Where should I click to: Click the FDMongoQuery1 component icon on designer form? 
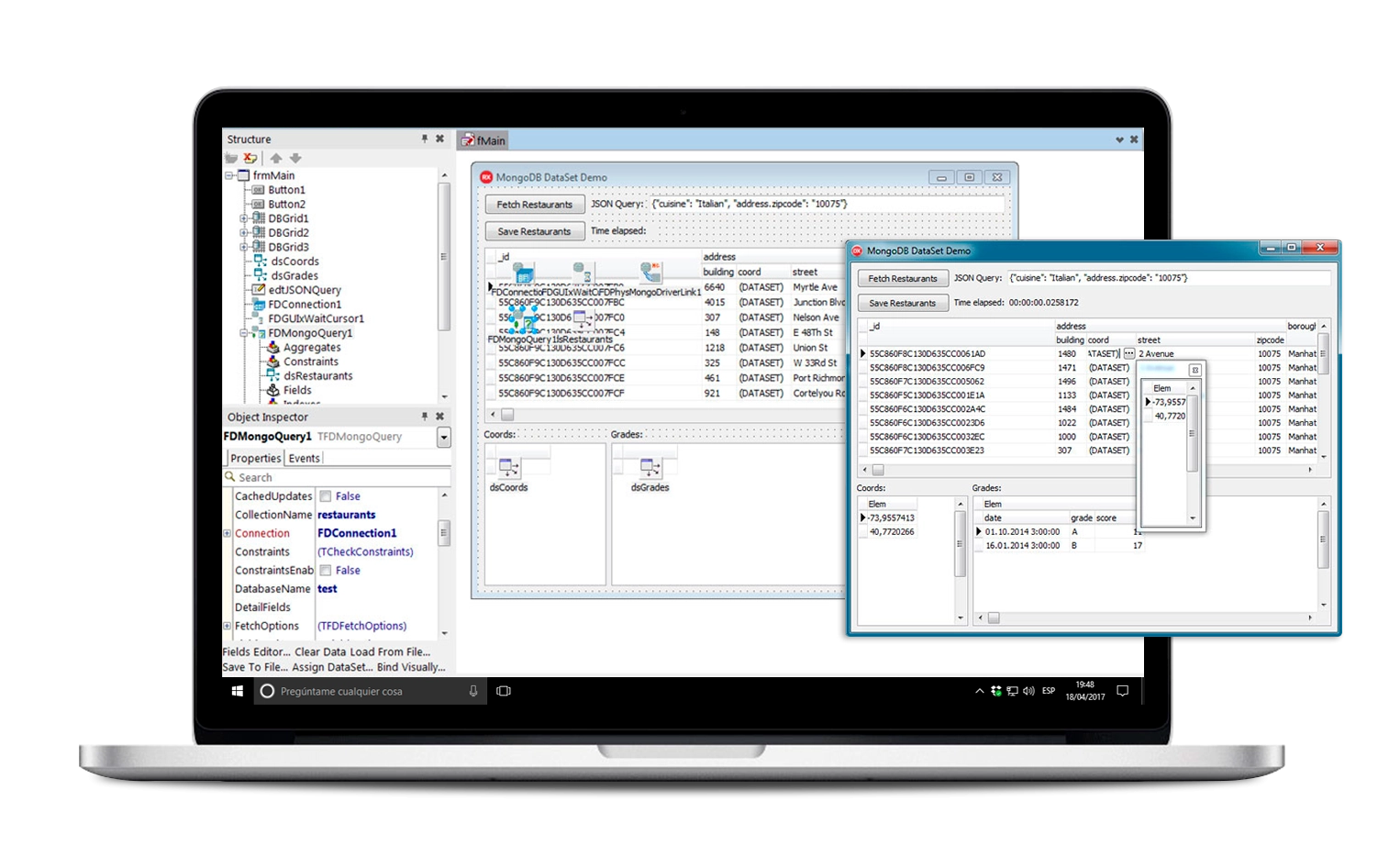coord(523,319)
